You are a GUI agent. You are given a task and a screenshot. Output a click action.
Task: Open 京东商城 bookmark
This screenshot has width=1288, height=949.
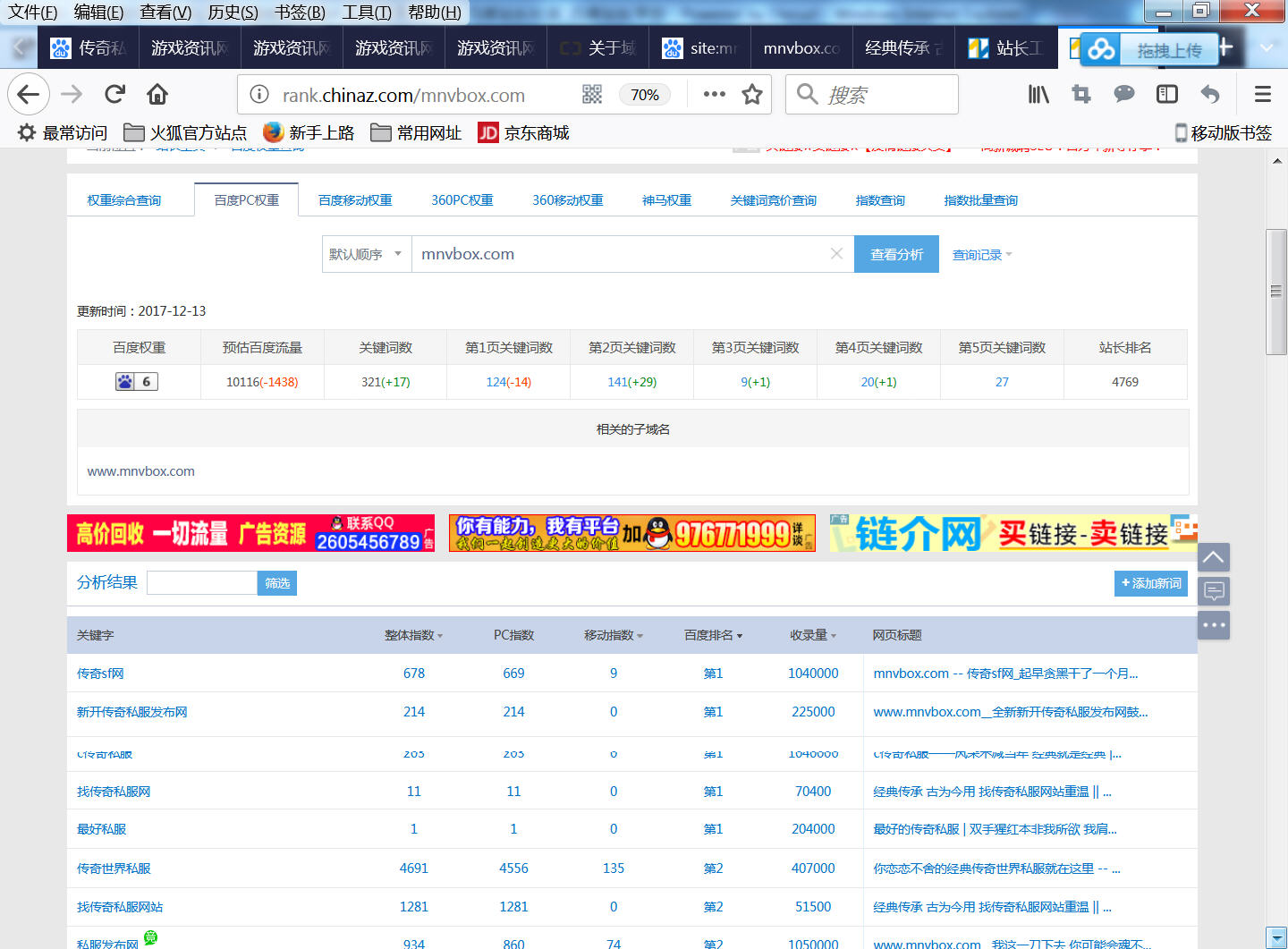pyautogui.click(x=523, y=132)
